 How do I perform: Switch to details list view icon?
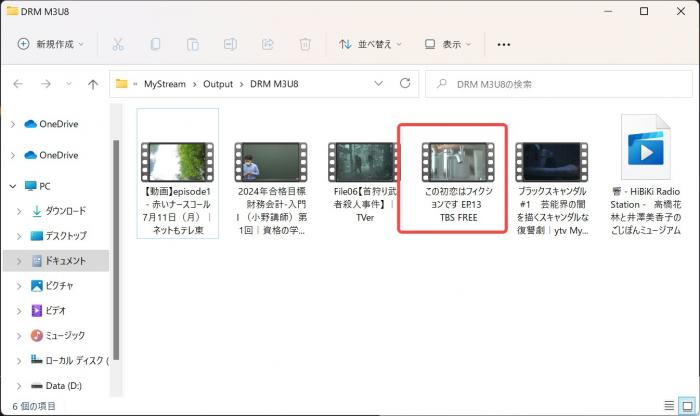pyautogui.click(x=669, y=406)
